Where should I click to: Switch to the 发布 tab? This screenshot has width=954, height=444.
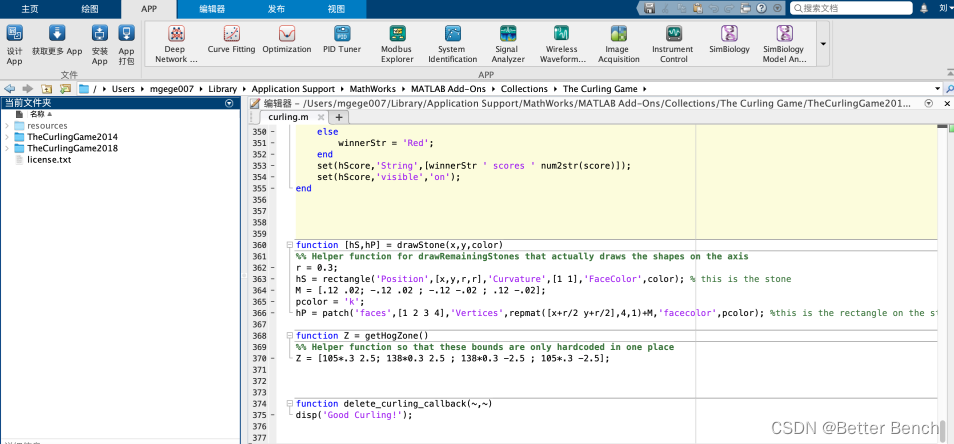(x=276, y=9)
